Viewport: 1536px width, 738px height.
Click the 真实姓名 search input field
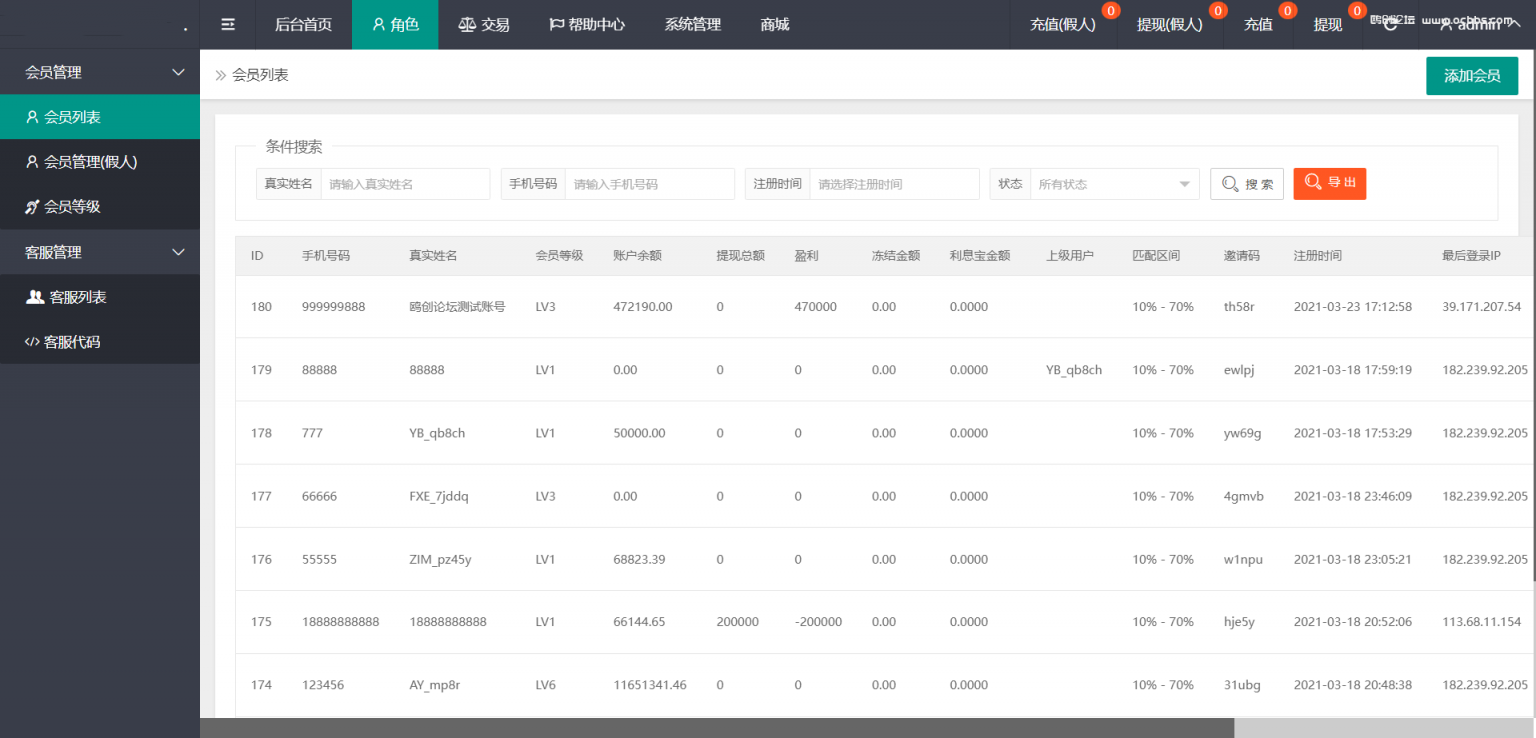(x=405, y=184)
